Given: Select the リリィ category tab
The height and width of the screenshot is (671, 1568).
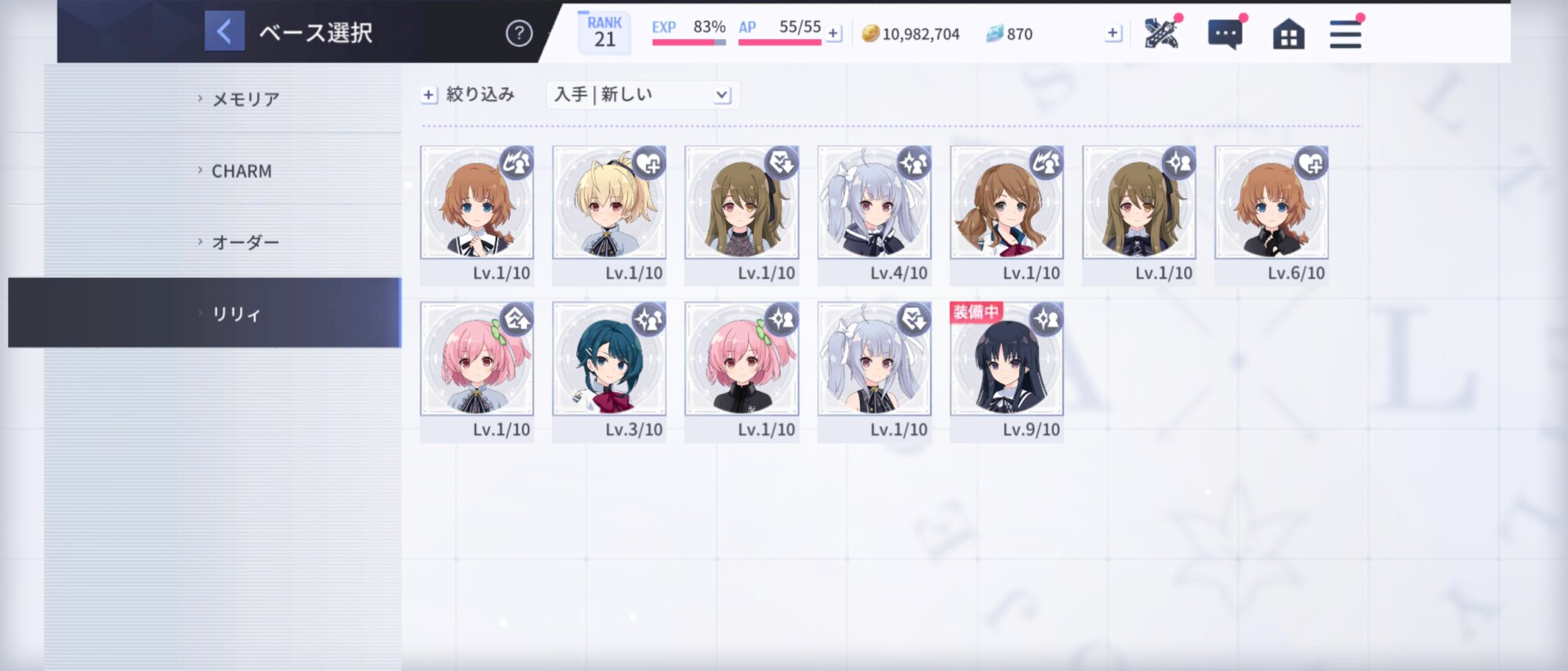Looking at the screenshot, I should coord(205,313).
